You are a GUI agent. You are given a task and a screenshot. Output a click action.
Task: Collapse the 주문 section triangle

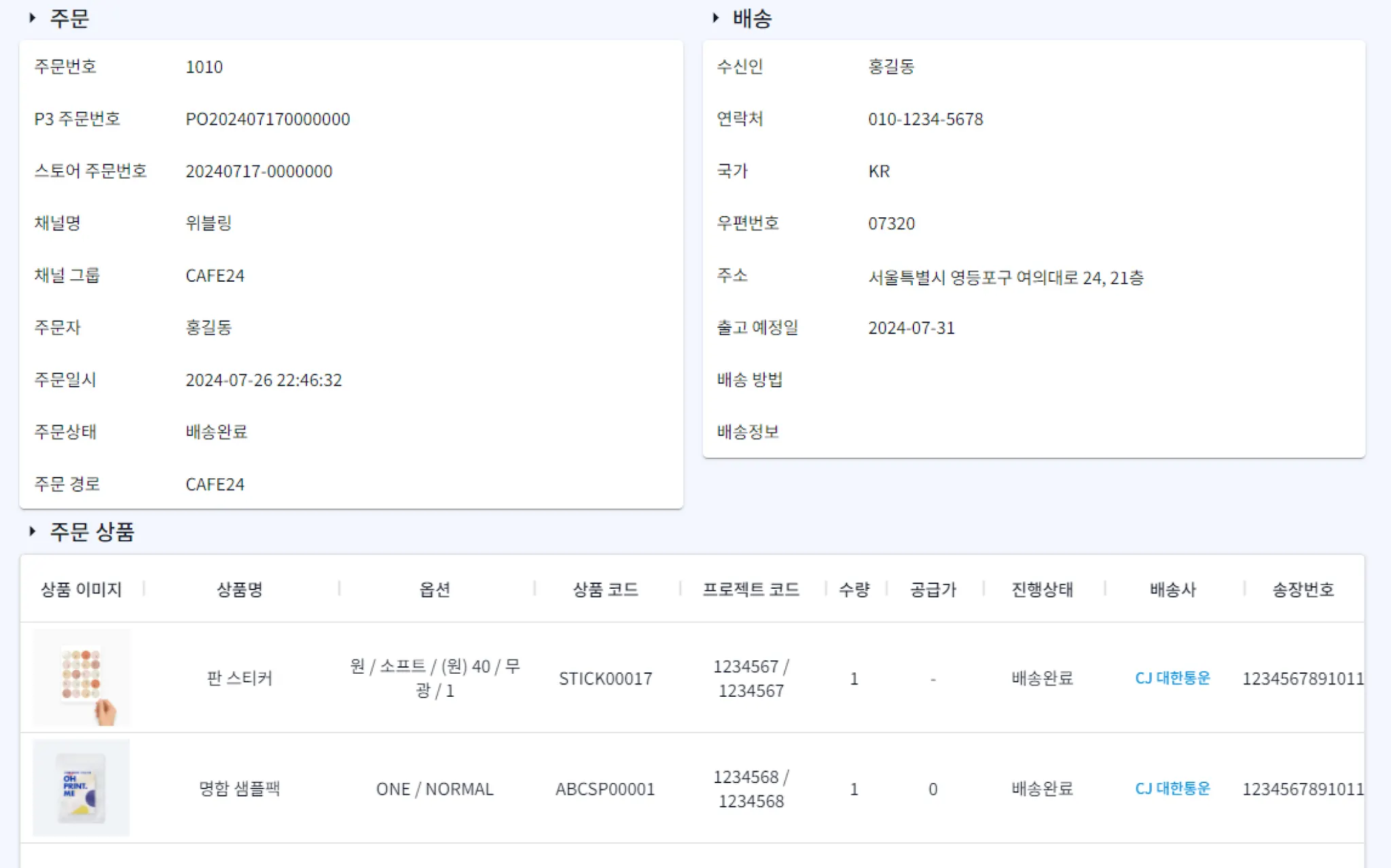tap(32, 18)
